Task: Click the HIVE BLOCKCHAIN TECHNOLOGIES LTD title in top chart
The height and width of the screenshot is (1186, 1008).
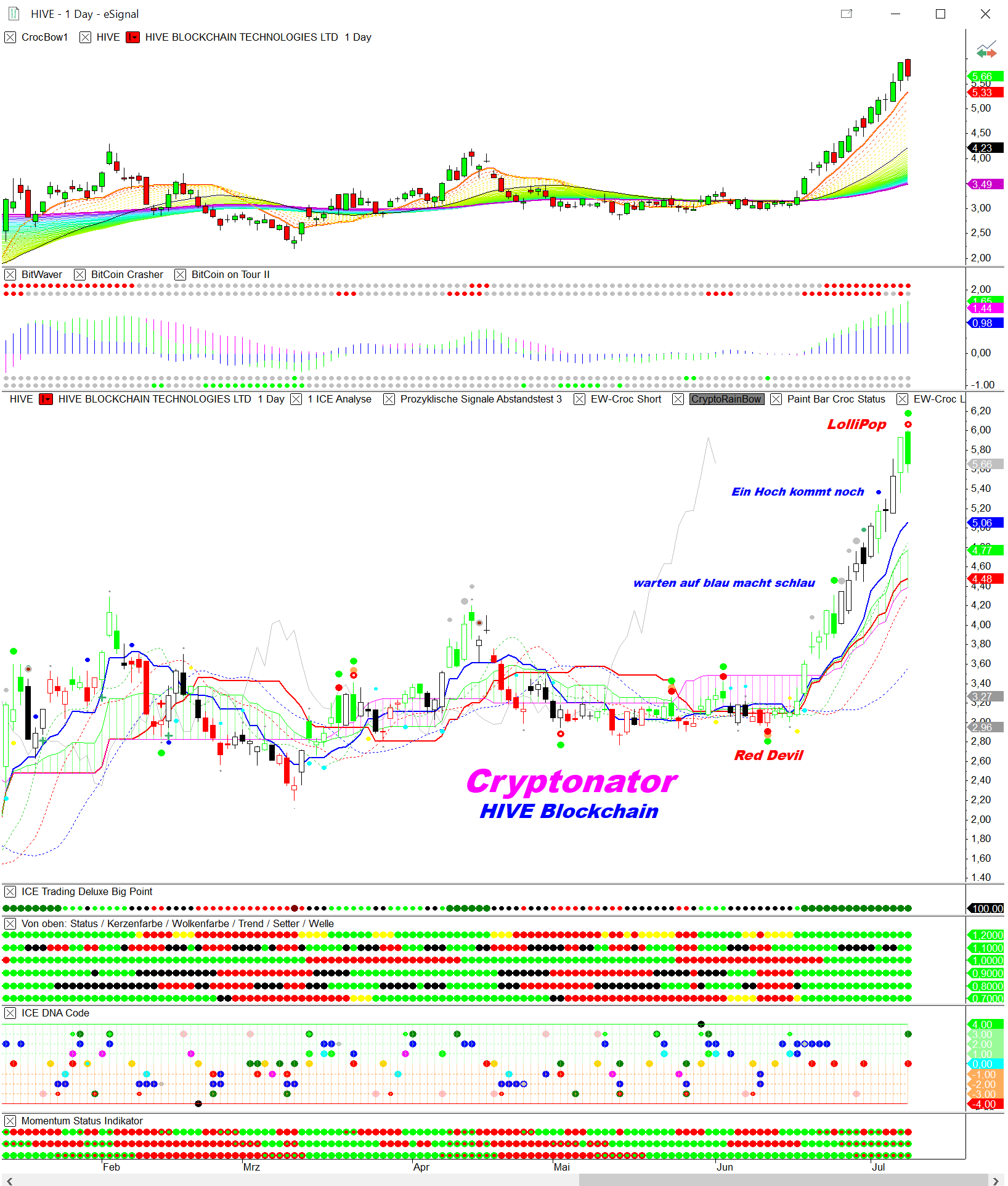Action: point(242,37)
